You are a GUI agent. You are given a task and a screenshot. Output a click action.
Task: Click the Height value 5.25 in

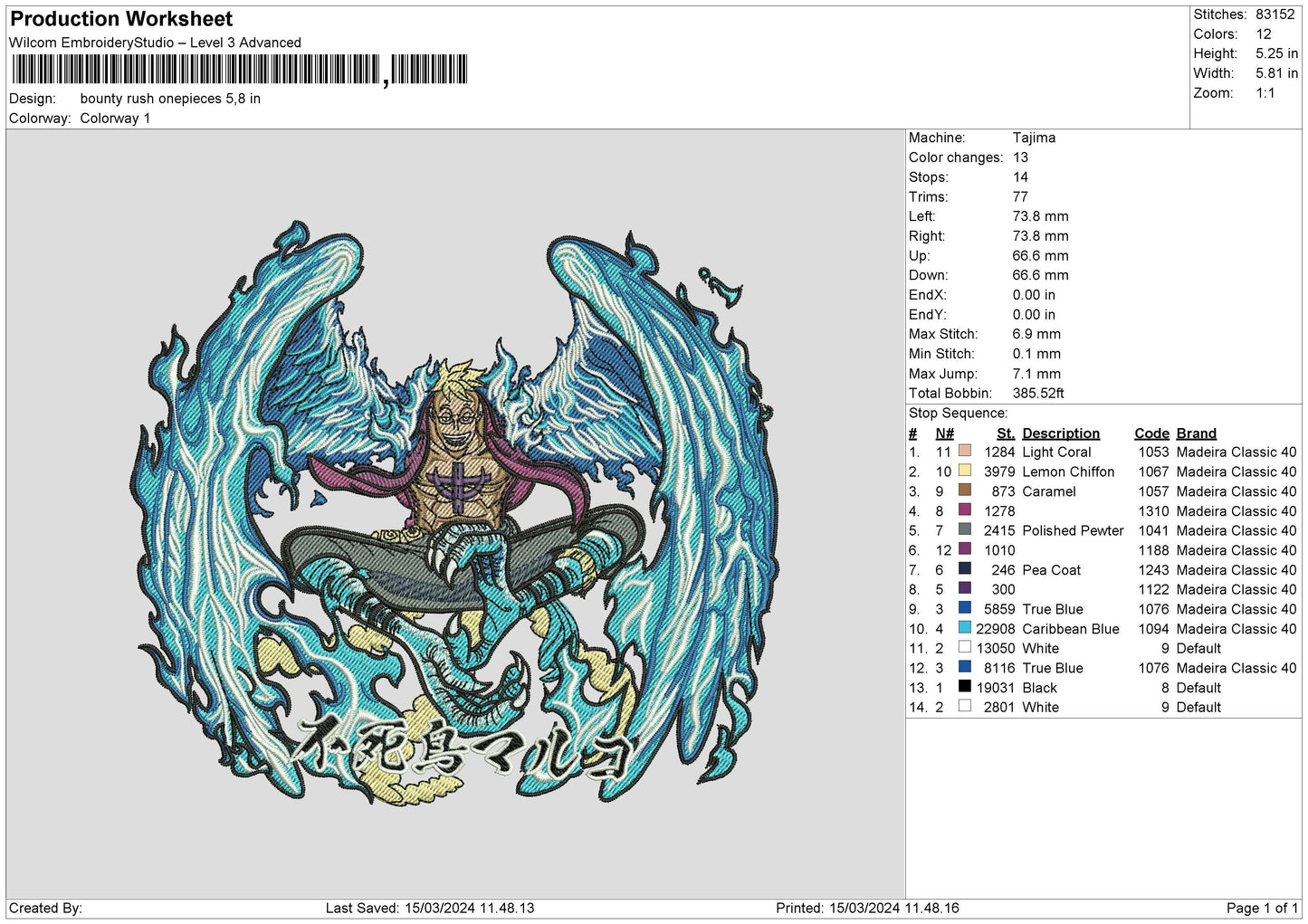coord(1276,53)
